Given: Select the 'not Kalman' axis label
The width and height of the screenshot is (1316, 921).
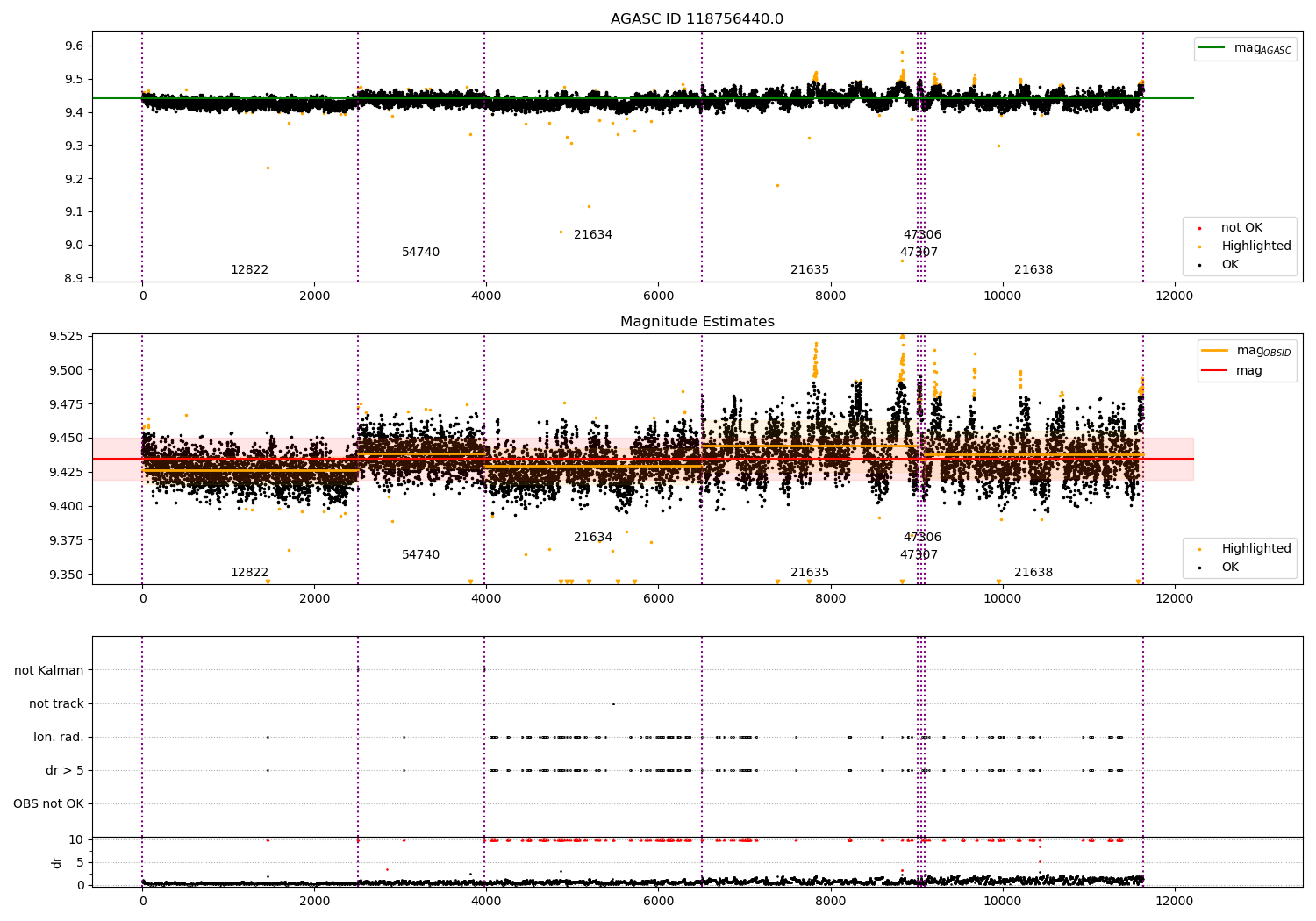Looking at the screenshot, I should [x=49, y=671].
